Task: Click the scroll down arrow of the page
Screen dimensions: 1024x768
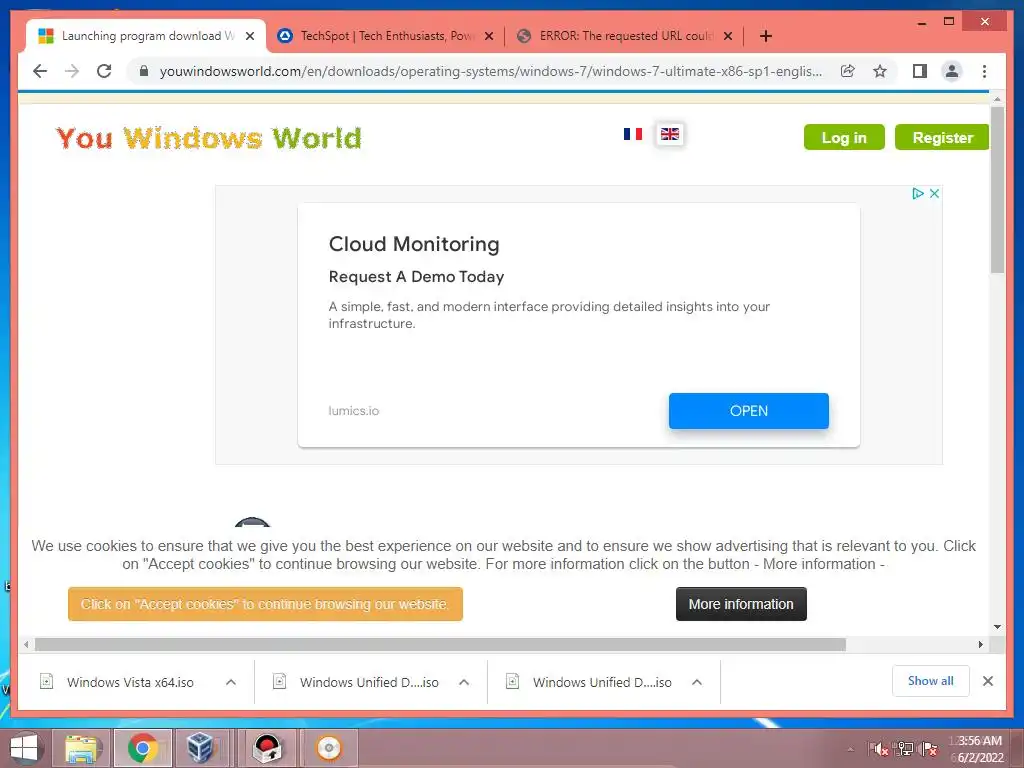Action: point(997,627)
